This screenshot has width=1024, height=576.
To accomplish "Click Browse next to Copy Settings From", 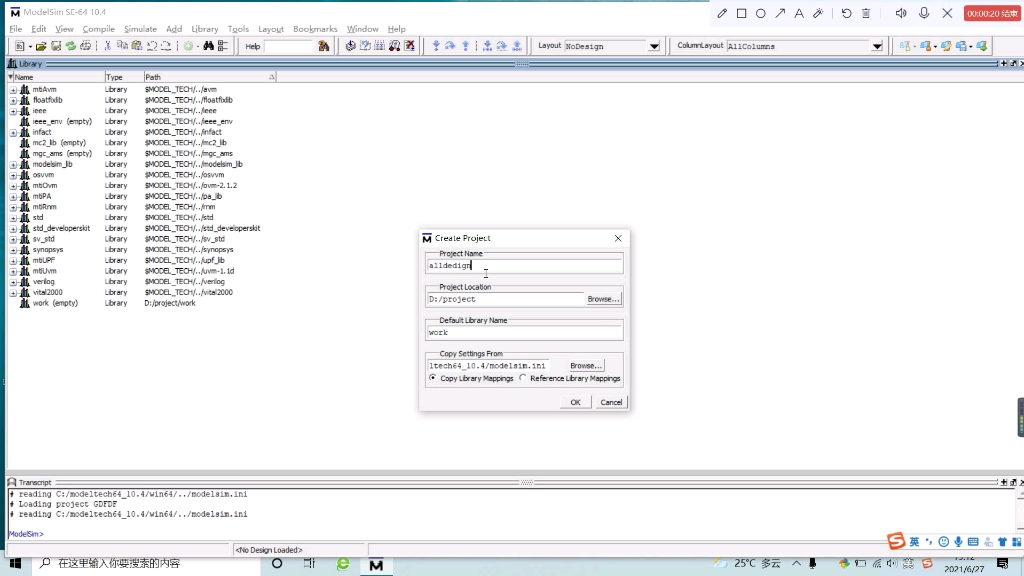I will (586, 366).
